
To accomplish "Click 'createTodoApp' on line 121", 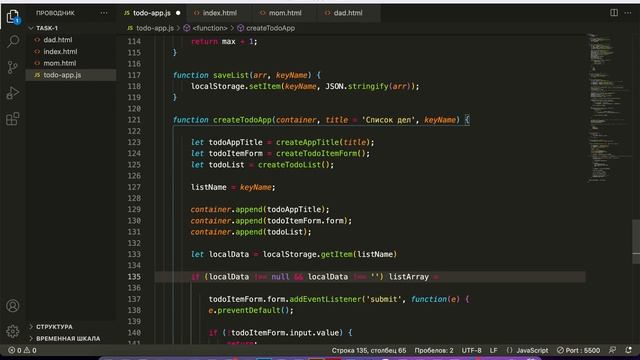I will (x=242, y=120).
